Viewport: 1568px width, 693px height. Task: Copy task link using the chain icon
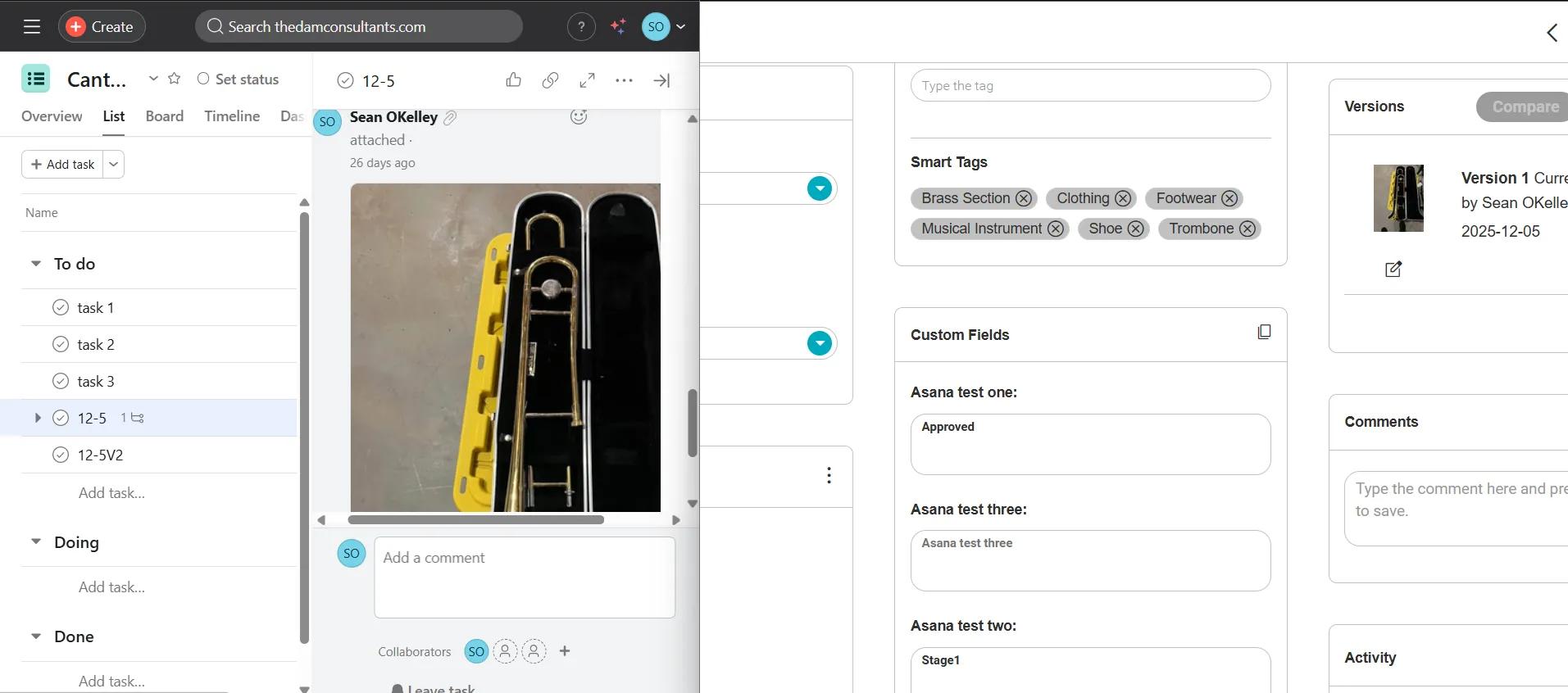[x=550, y=80]
